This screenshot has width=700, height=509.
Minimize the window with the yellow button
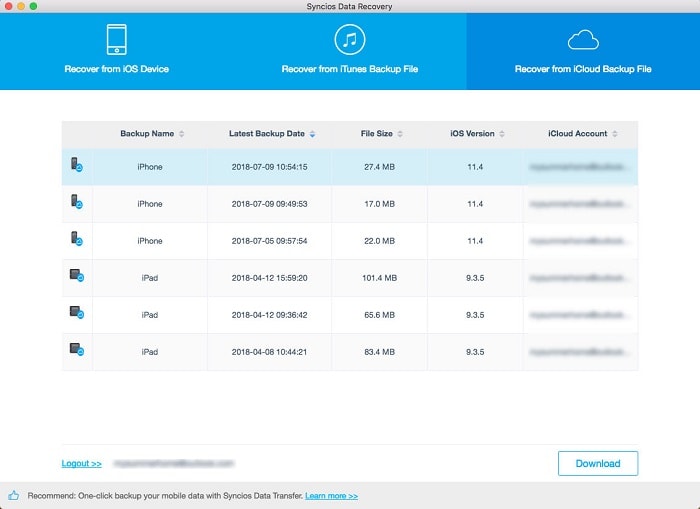21,6
